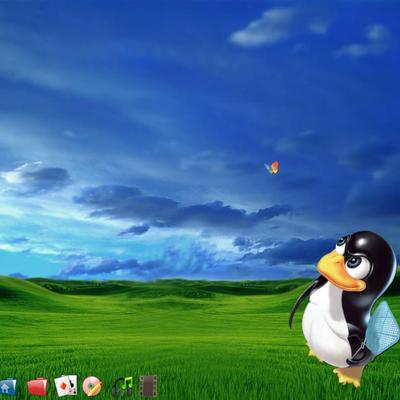The height and width of the screenshot is (400, 400).
Task: Open the red folder icon
Action: (37, 387)
